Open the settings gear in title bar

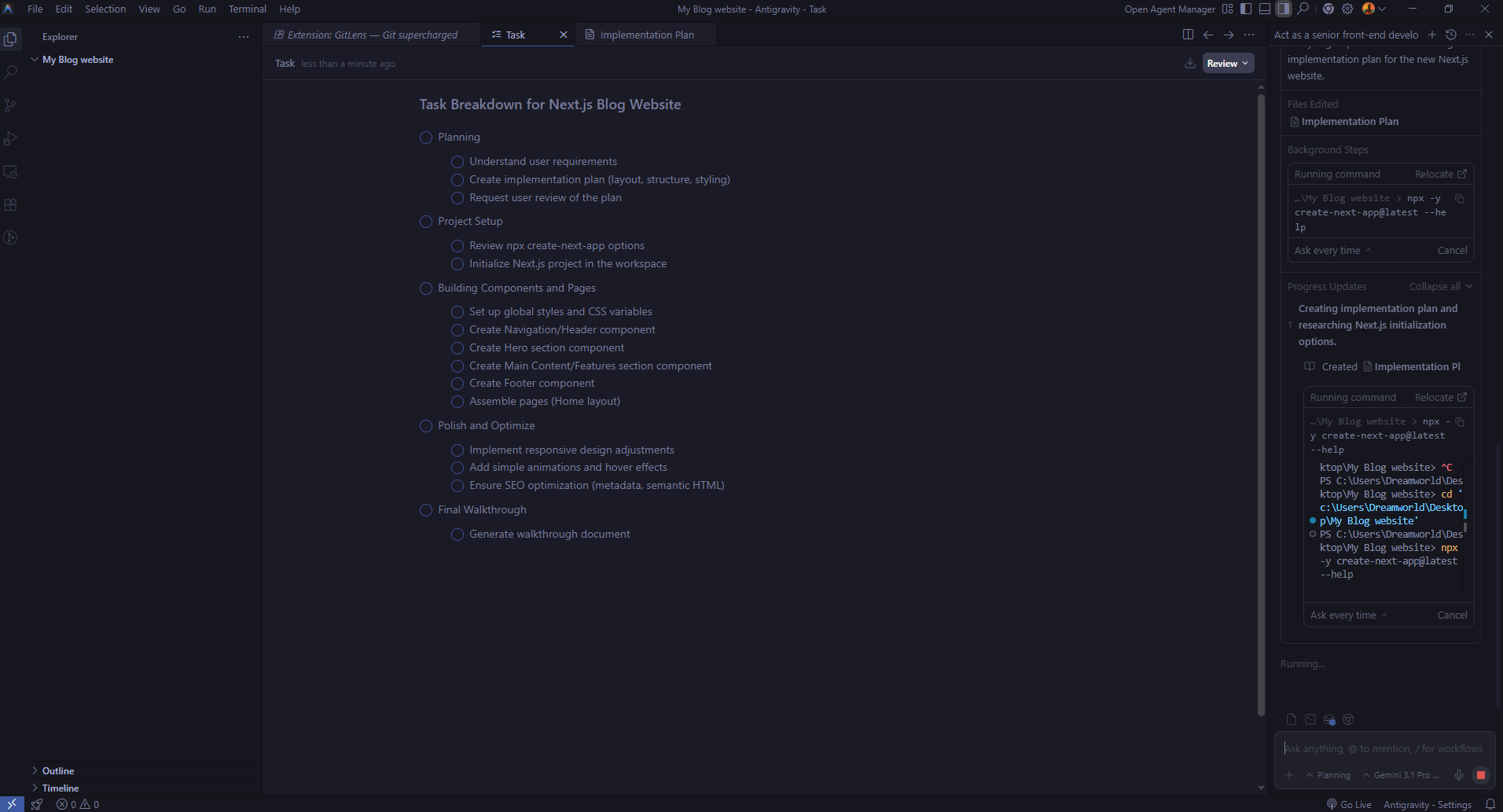coord(1347,9)
